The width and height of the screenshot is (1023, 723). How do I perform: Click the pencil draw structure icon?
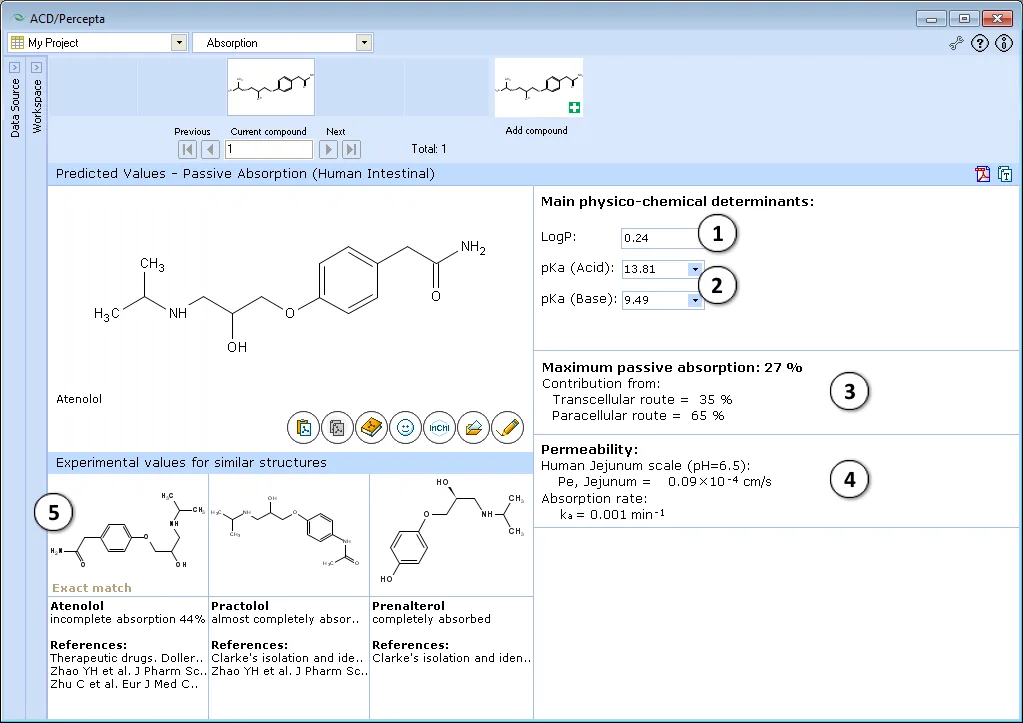point(507,428)
